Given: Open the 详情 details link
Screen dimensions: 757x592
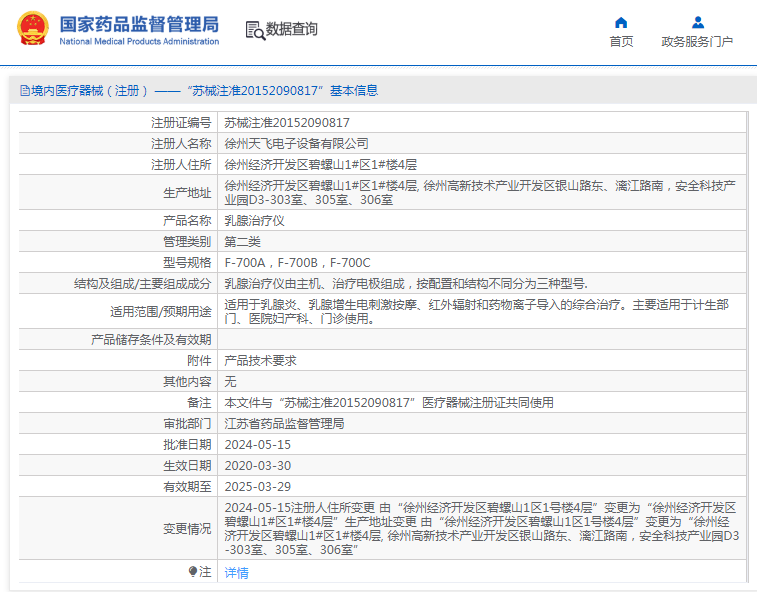Looking at the screenshot, I should pyautogui.click(x=237, y=573).
